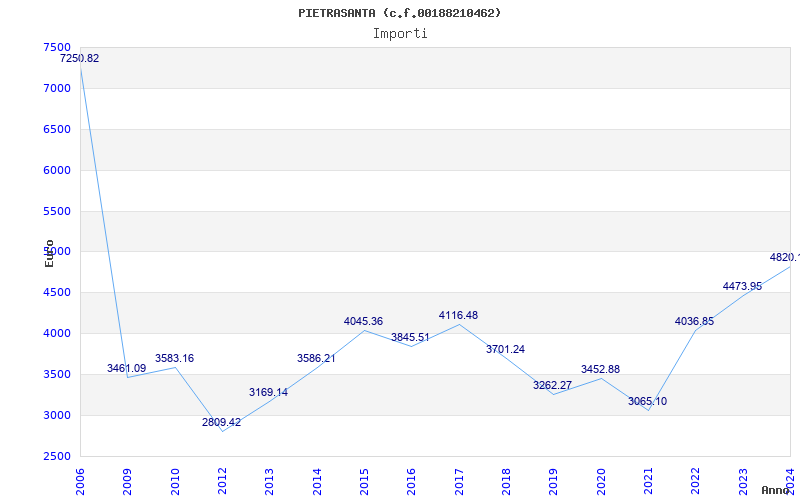
Task: Click the y-axis value 6000
Action: [x=57, y=170]
